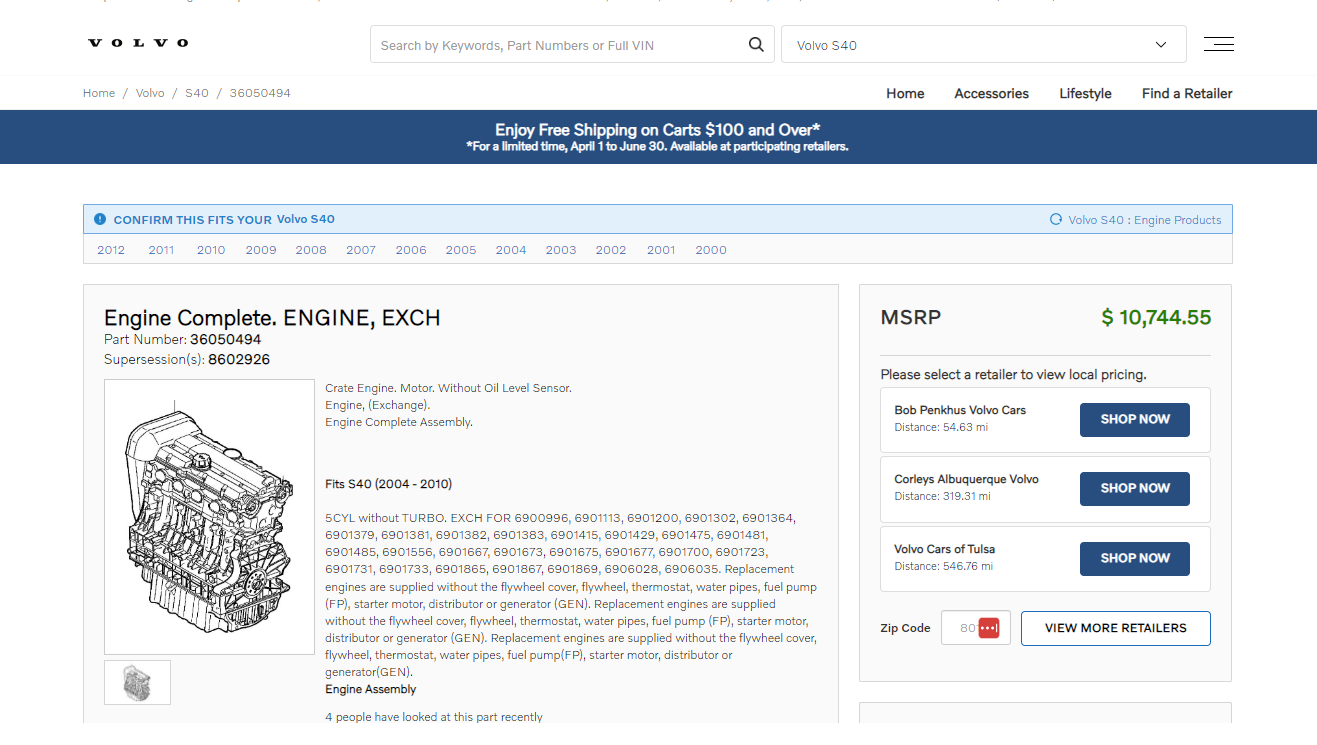1317x745 pixels.
Task: Click 'Distance: 54.63 mi' text
Action: pyautogui.click(x=941, y=427)
